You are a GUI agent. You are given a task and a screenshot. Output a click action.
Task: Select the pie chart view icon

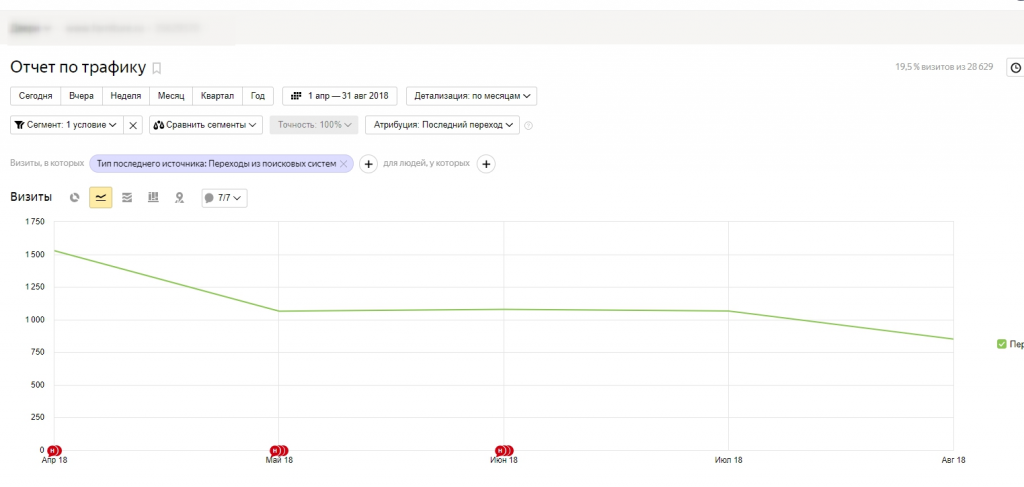75,198
